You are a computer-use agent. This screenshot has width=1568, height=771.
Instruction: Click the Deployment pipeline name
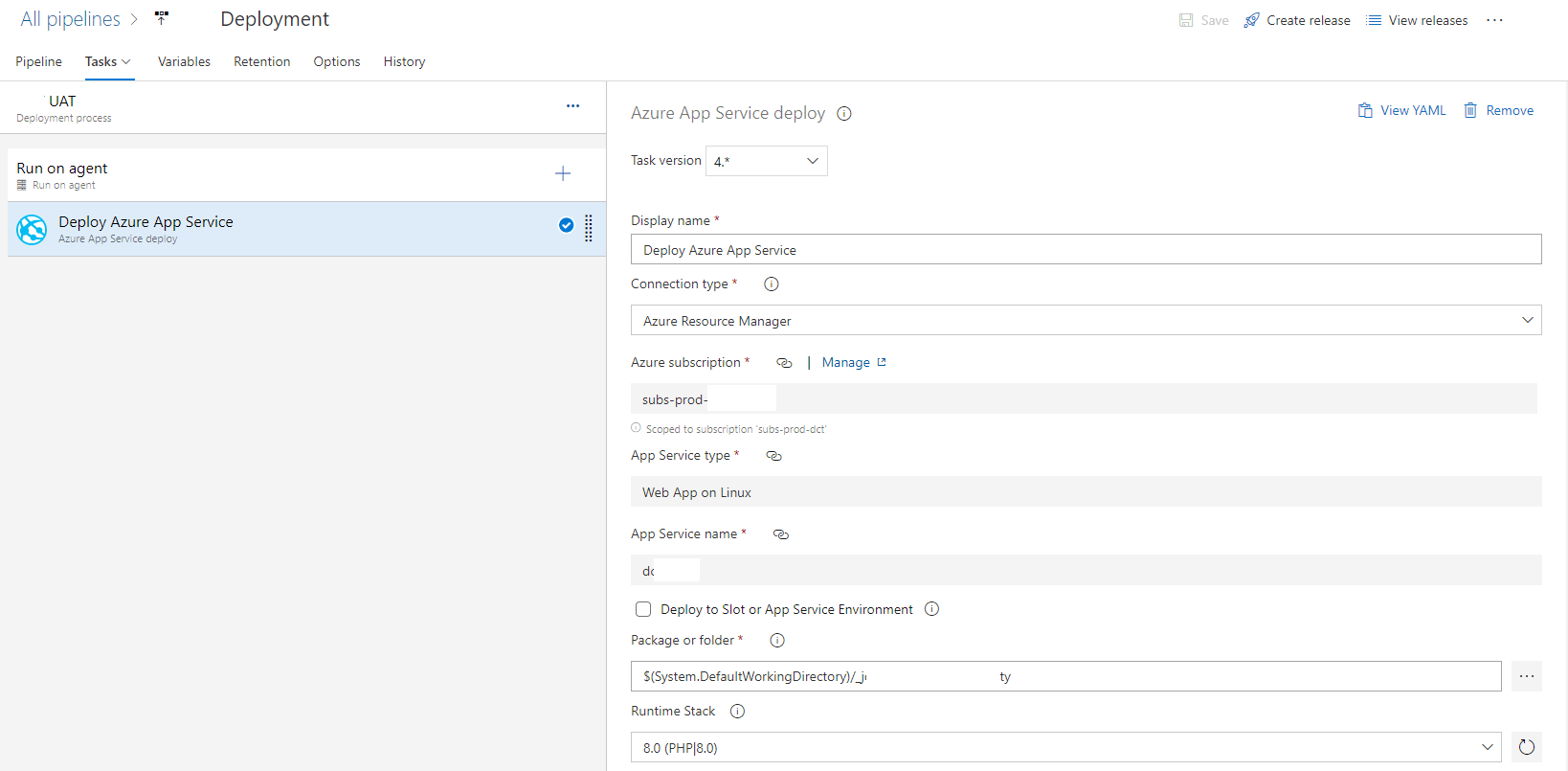[275, 19]
